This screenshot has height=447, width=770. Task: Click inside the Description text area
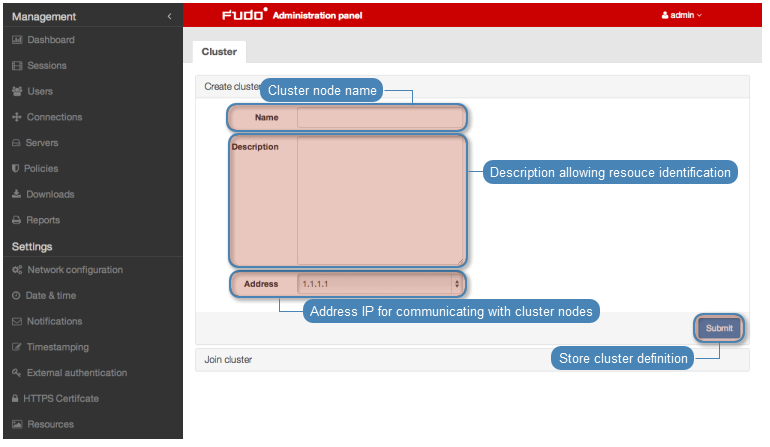point(381,201)
